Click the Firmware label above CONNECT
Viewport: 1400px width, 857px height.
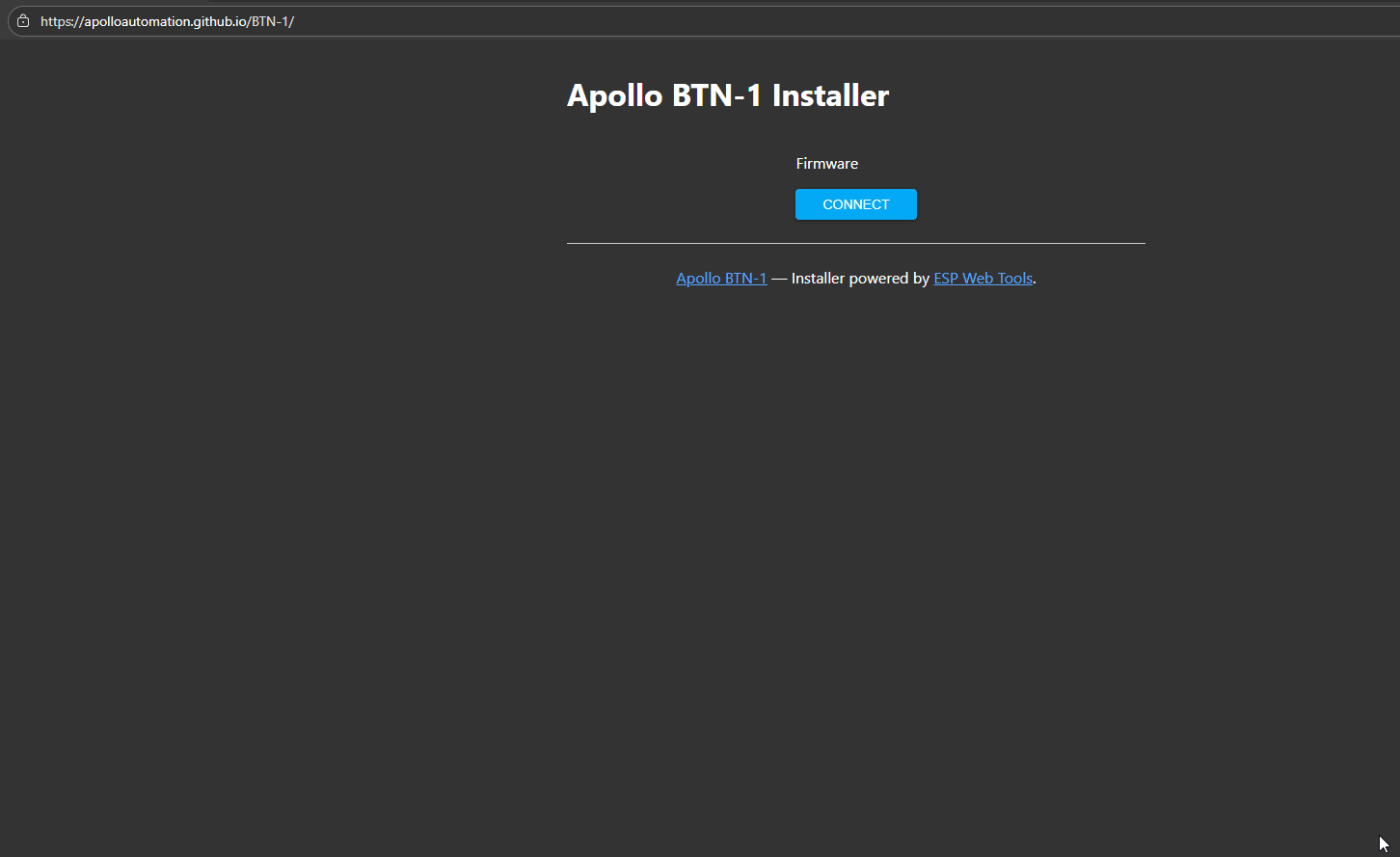point(826,164)
